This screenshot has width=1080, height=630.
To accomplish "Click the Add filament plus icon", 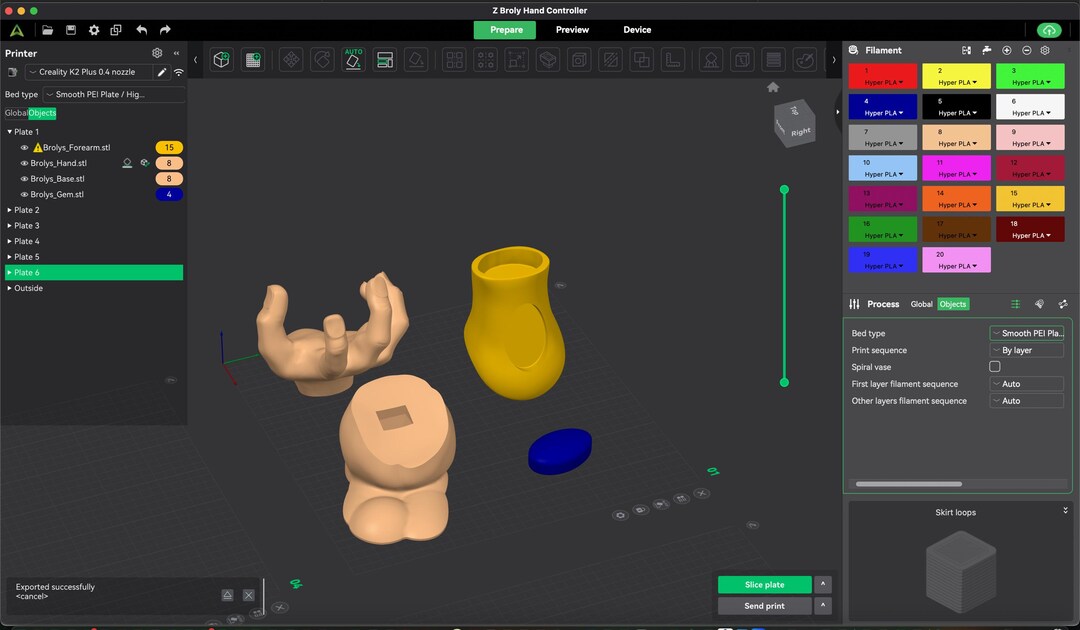I will point(1006,50).
